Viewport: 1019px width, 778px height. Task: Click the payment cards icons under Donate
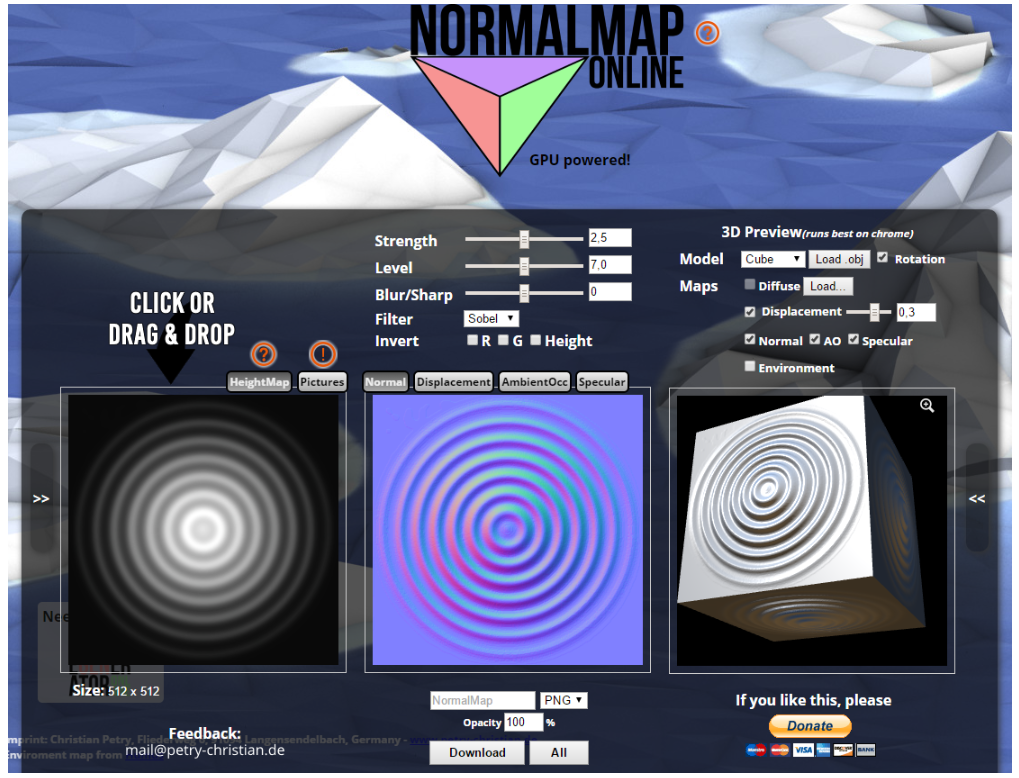[x=810, y=749]
